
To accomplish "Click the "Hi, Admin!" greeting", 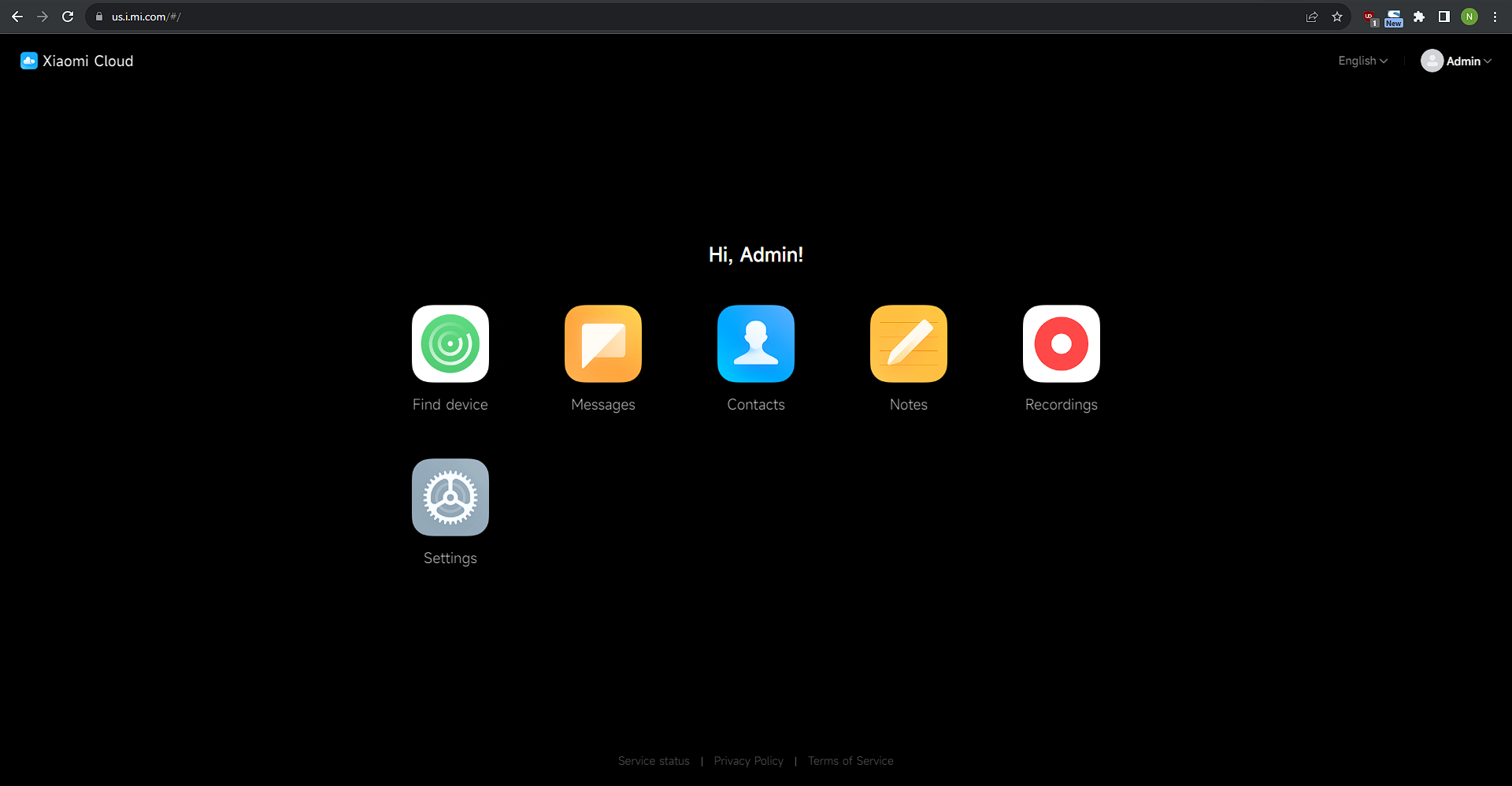I will click(x=756, y=254).
